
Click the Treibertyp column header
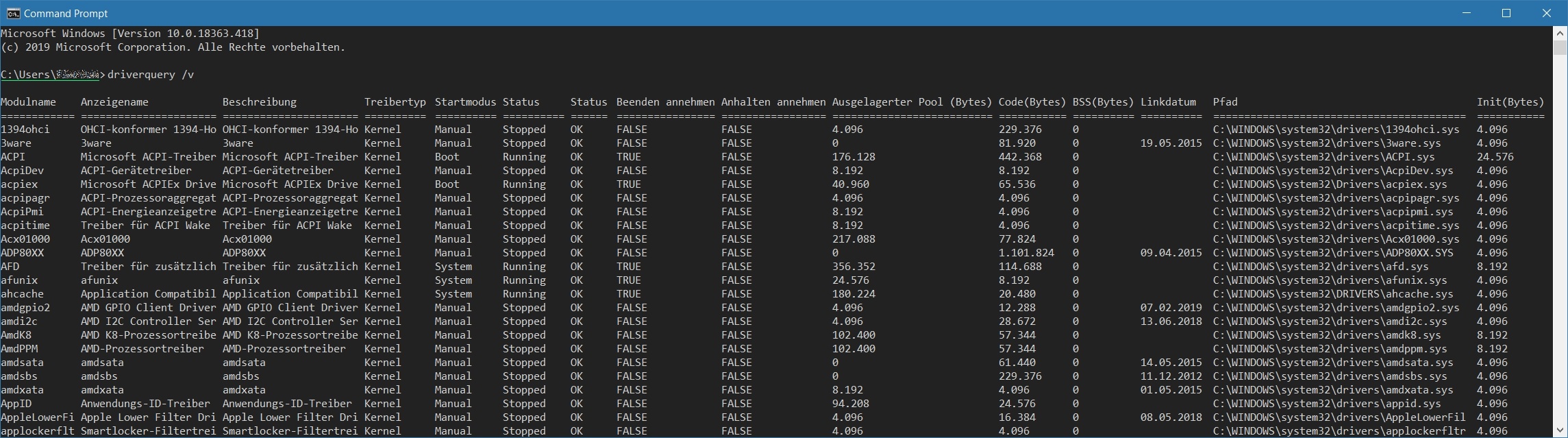coord(395,102)
